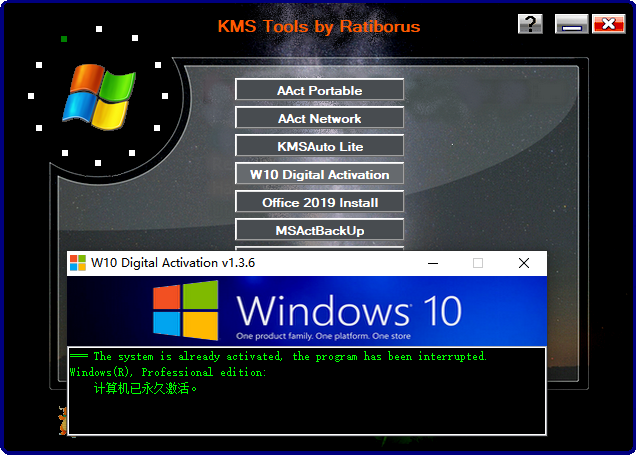Click the 'Windows(R), Professional edition:' line
Viewport: 636px width, 455px height.
168,372
